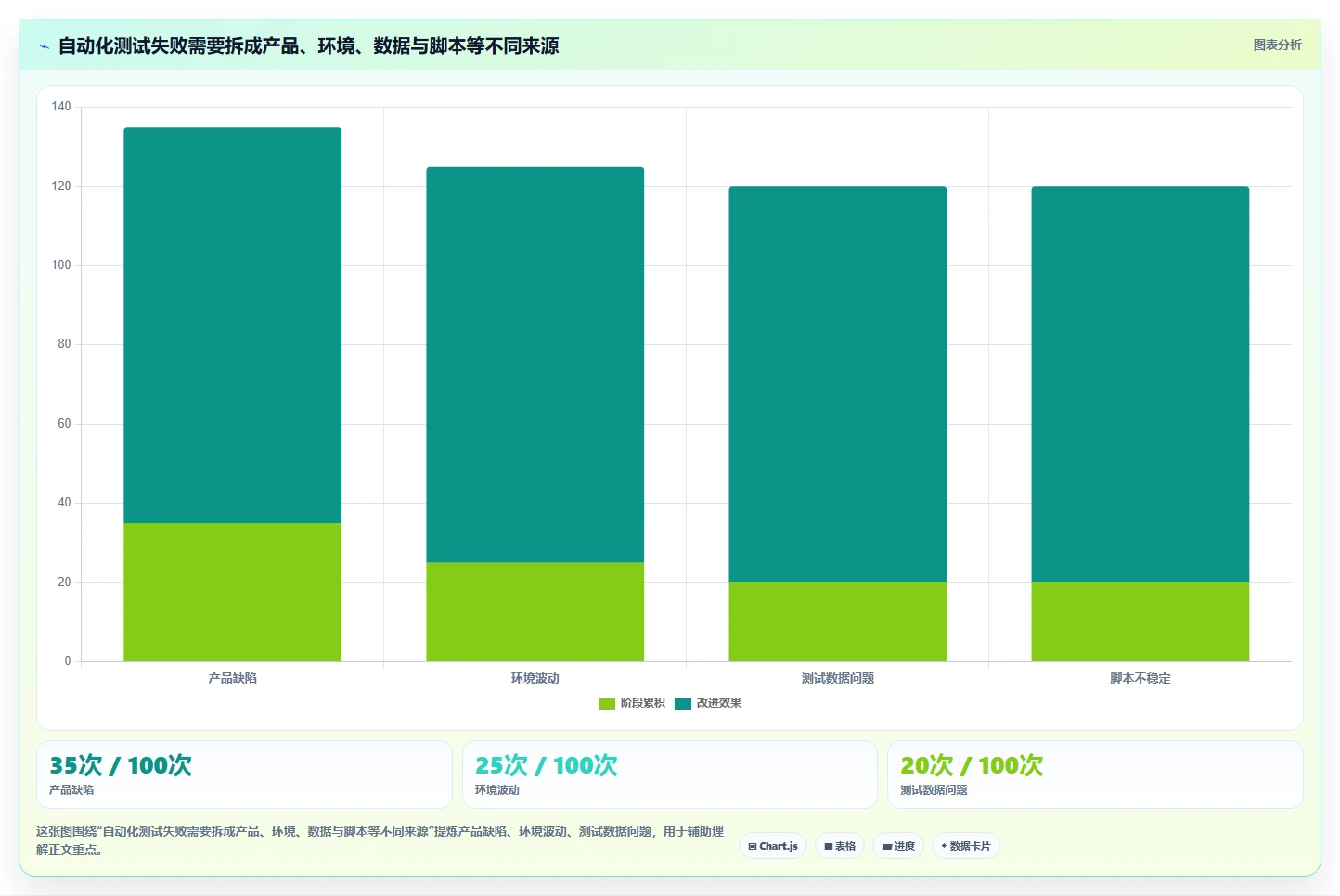
Task: Select the 进度 tag chip
Action: point(898,846)
